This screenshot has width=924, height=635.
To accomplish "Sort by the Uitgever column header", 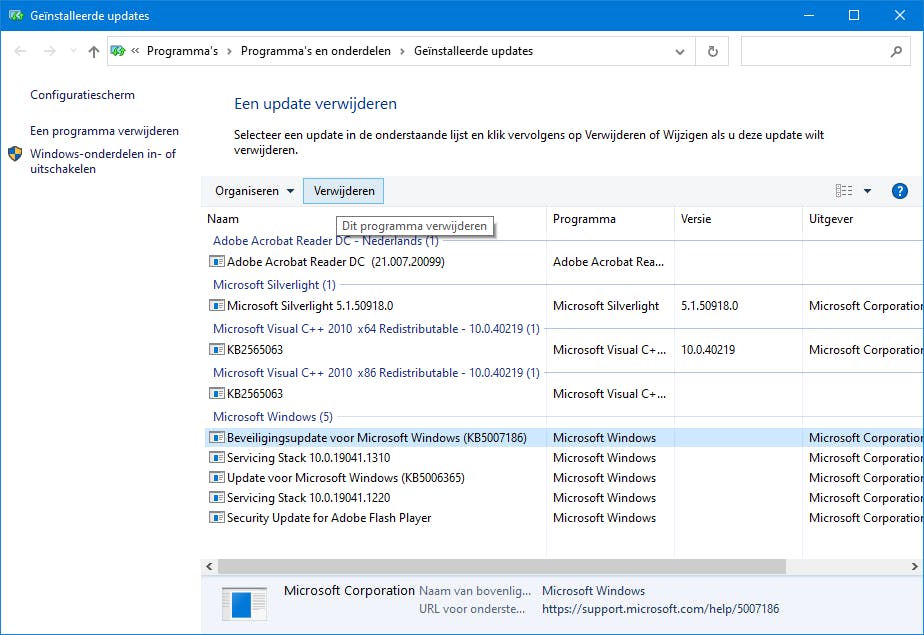I will coord(830,219).
